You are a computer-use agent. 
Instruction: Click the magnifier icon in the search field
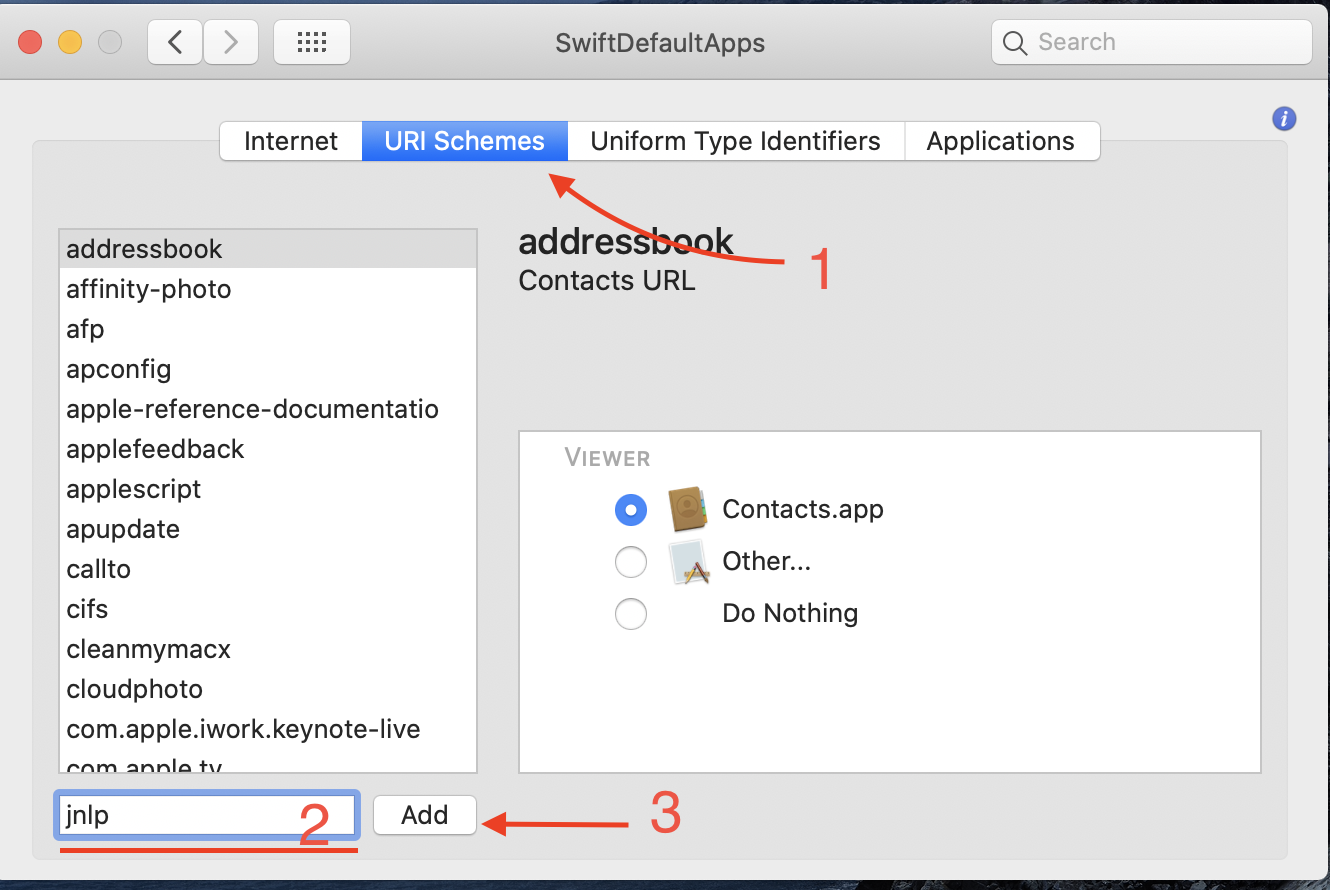pyautogui.click(x=1015, y=43)
